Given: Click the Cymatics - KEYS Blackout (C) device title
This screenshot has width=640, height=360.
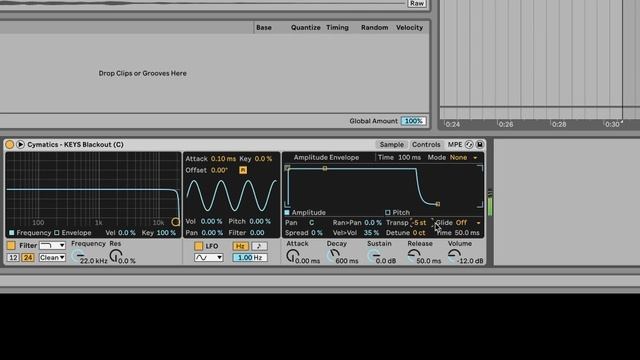Looking at the screenshot, I should (76, 144).
